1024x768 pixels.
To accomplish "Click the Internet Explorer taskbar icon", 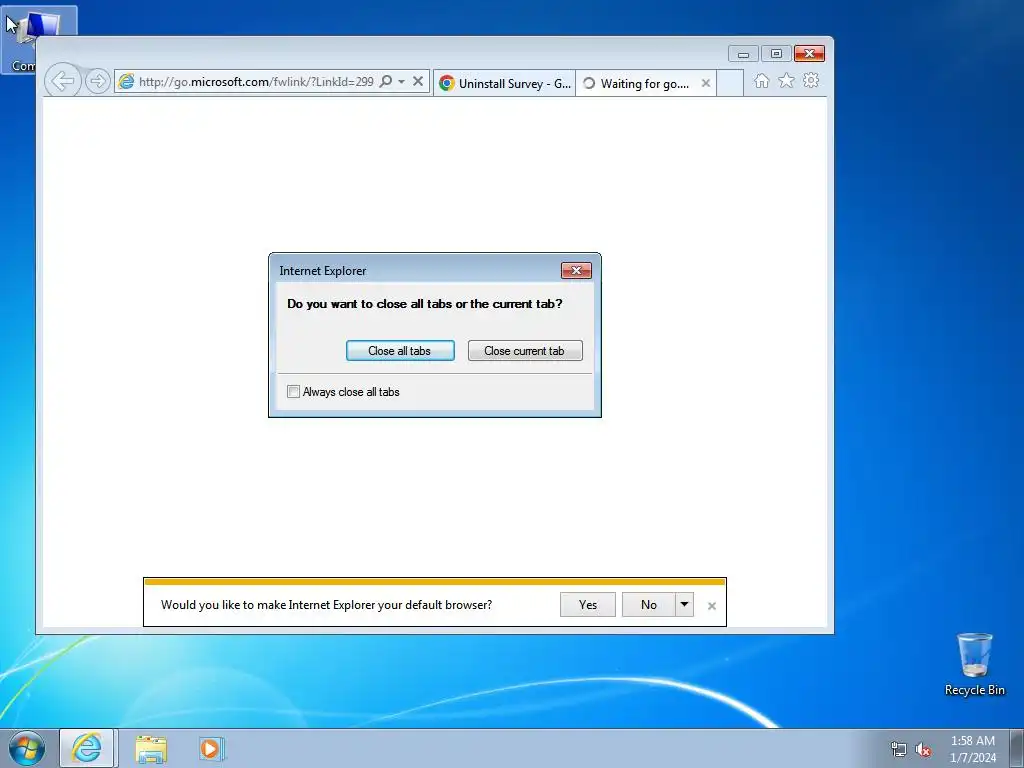I will (x=87, y=748).
